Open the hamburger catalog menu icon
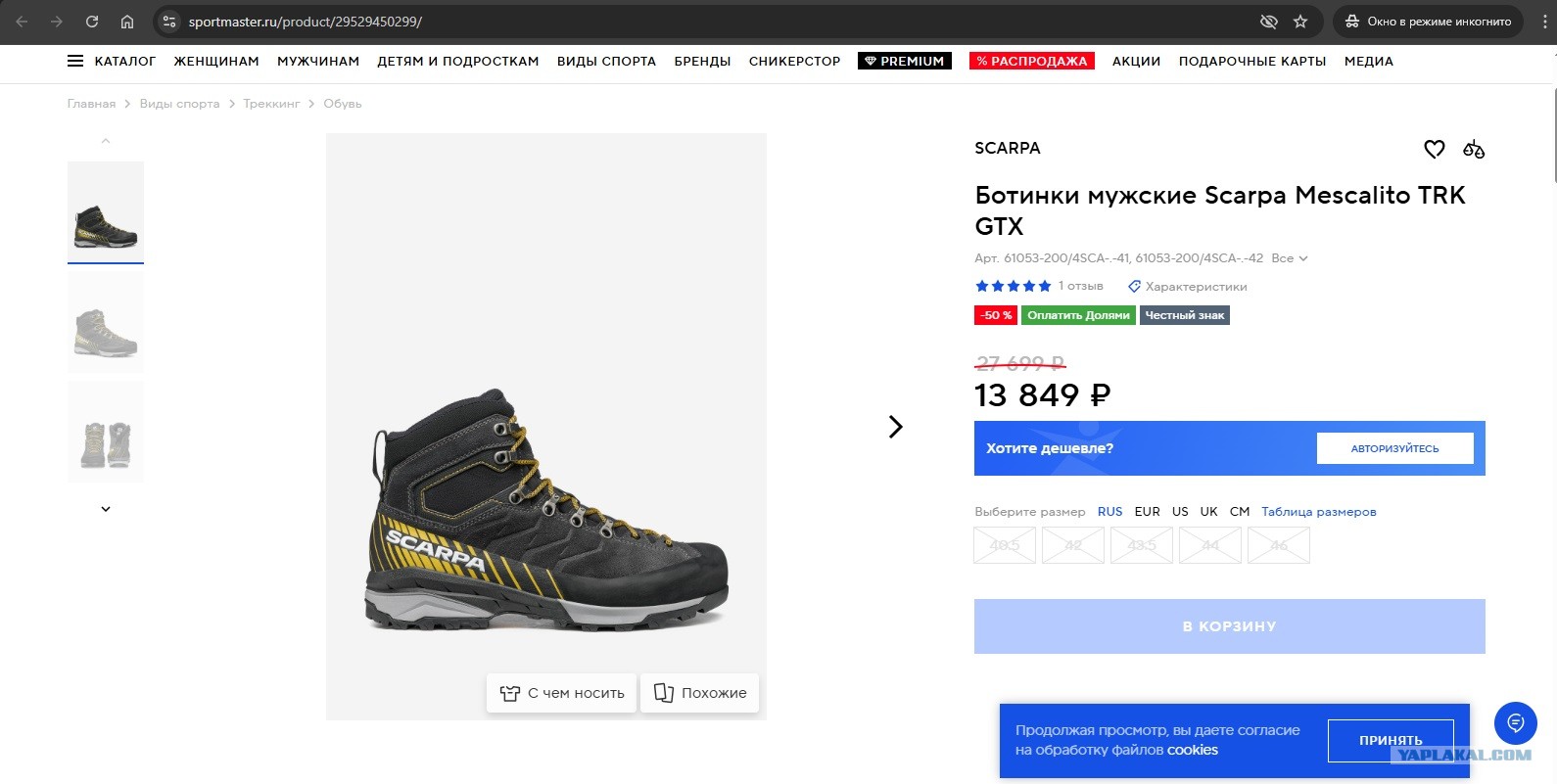 (x=75, y=61)
